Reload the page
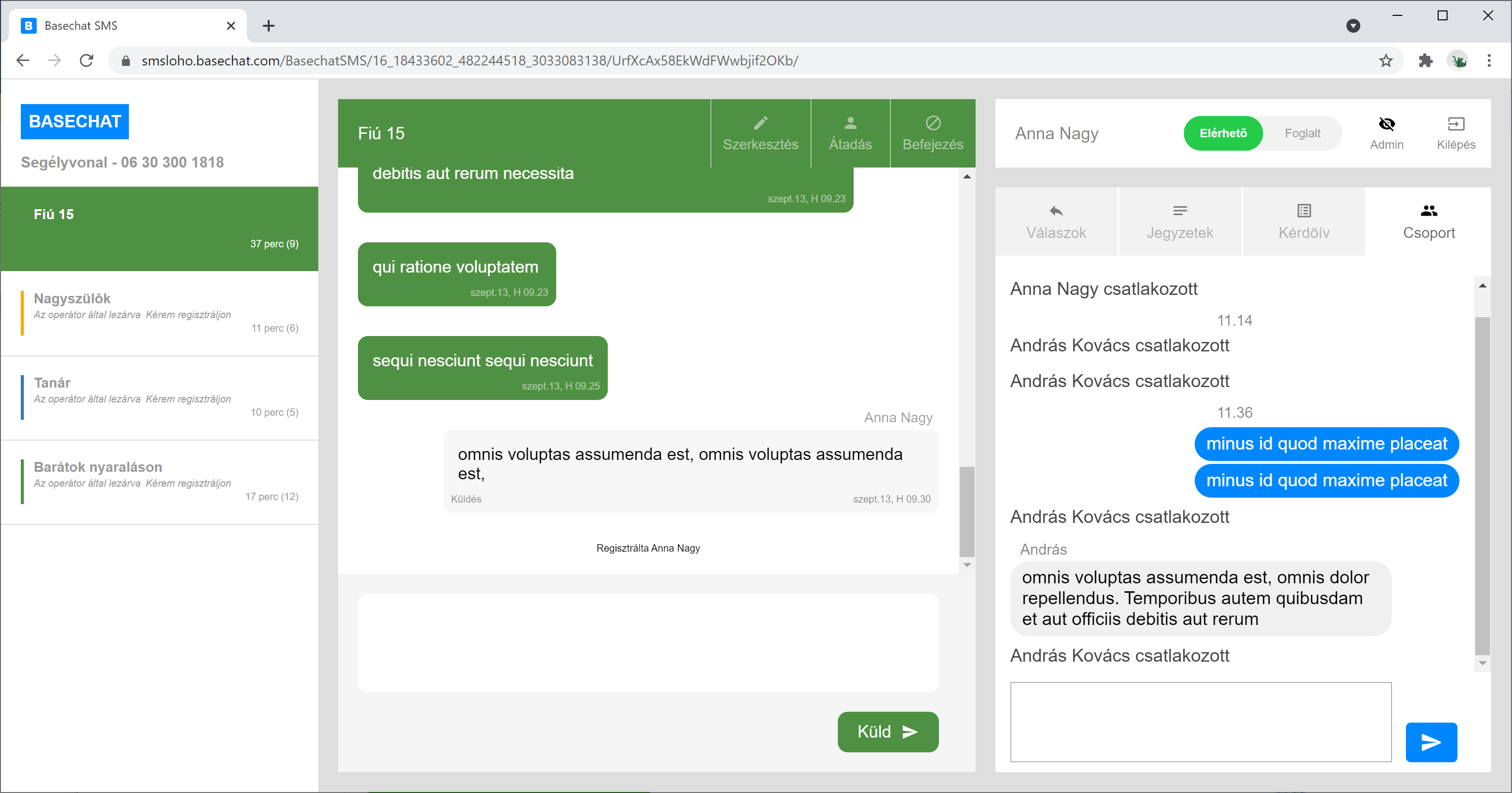This screenshot has height=793, width=1512. [86, 60]
